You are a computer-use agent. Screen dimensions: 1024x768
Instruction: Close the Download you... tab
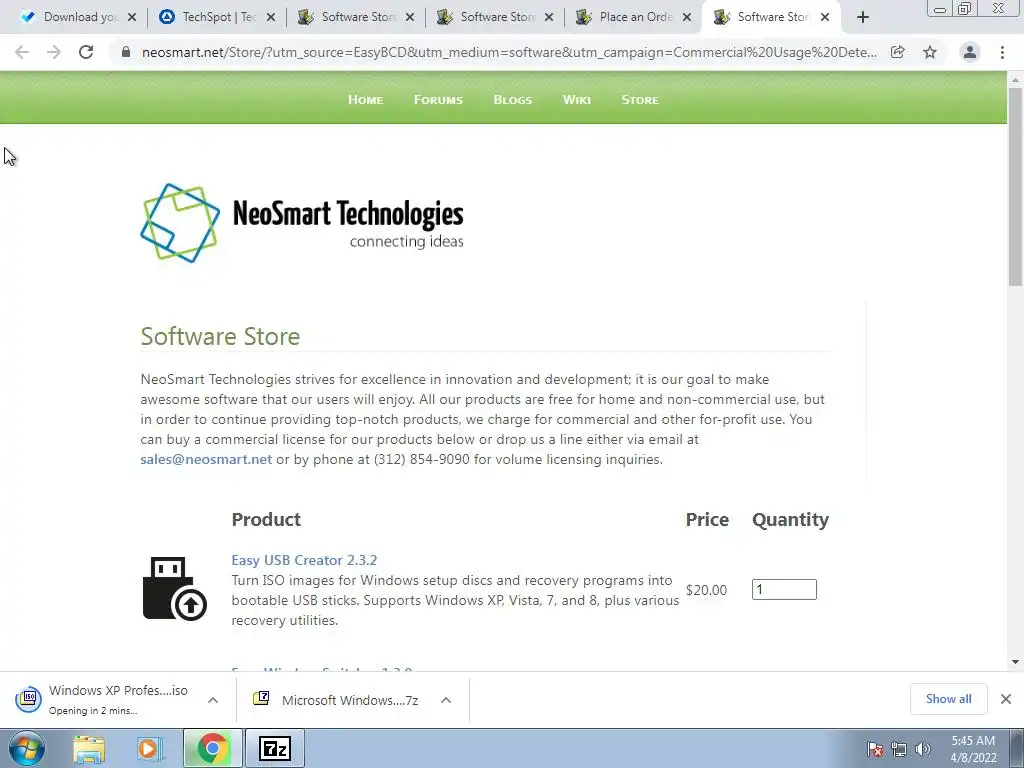(132, 18)
